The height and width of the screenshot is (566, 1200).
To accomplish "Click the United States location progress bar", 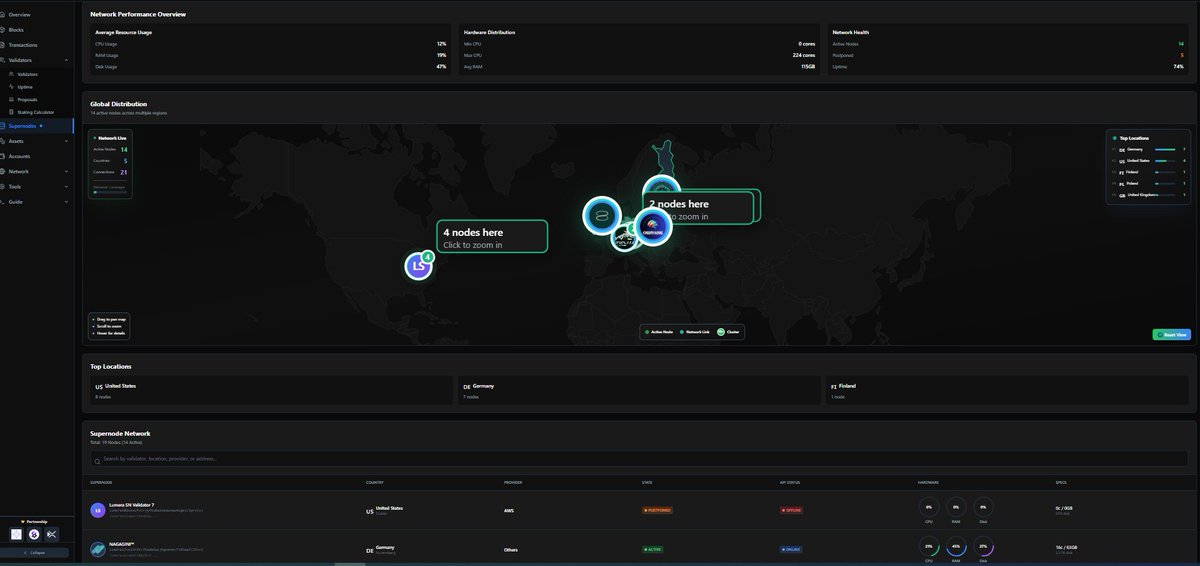I will click(x=1165, y=160).
